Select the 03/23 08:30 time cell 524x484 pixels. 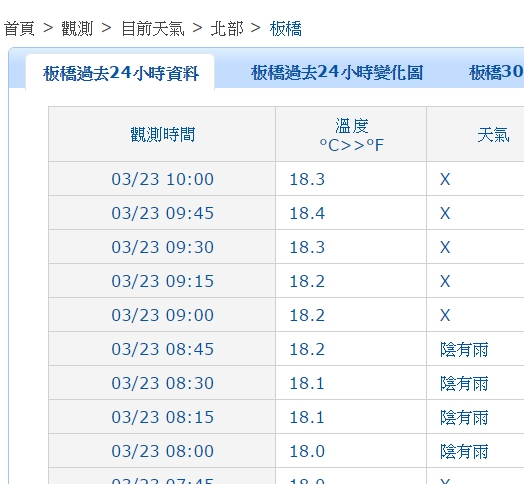162,383
